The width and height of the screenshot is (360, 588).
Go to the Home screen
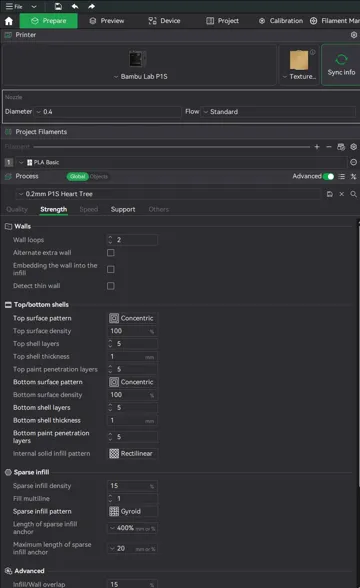click(9, 21)
